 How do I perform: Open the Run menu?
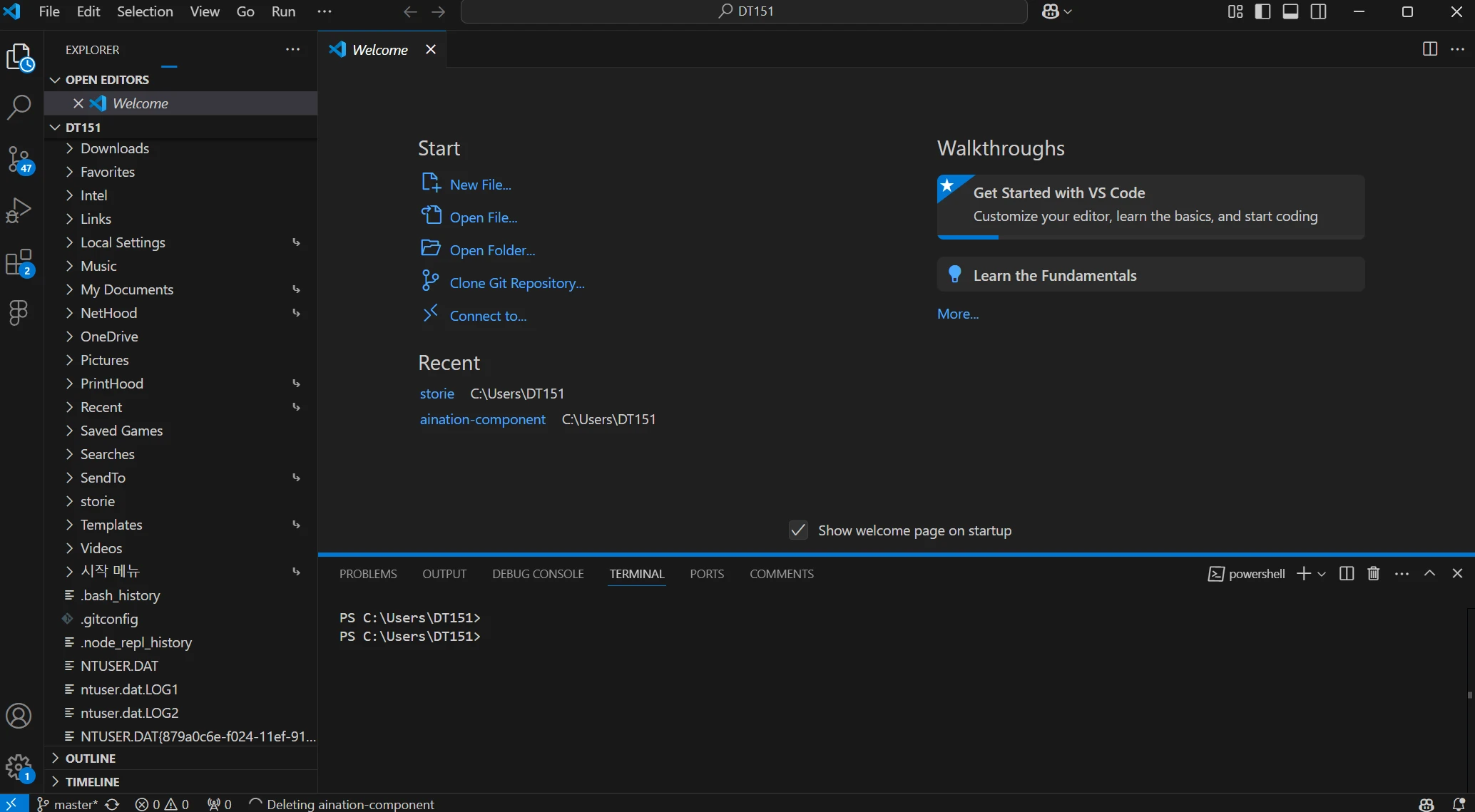283,11
